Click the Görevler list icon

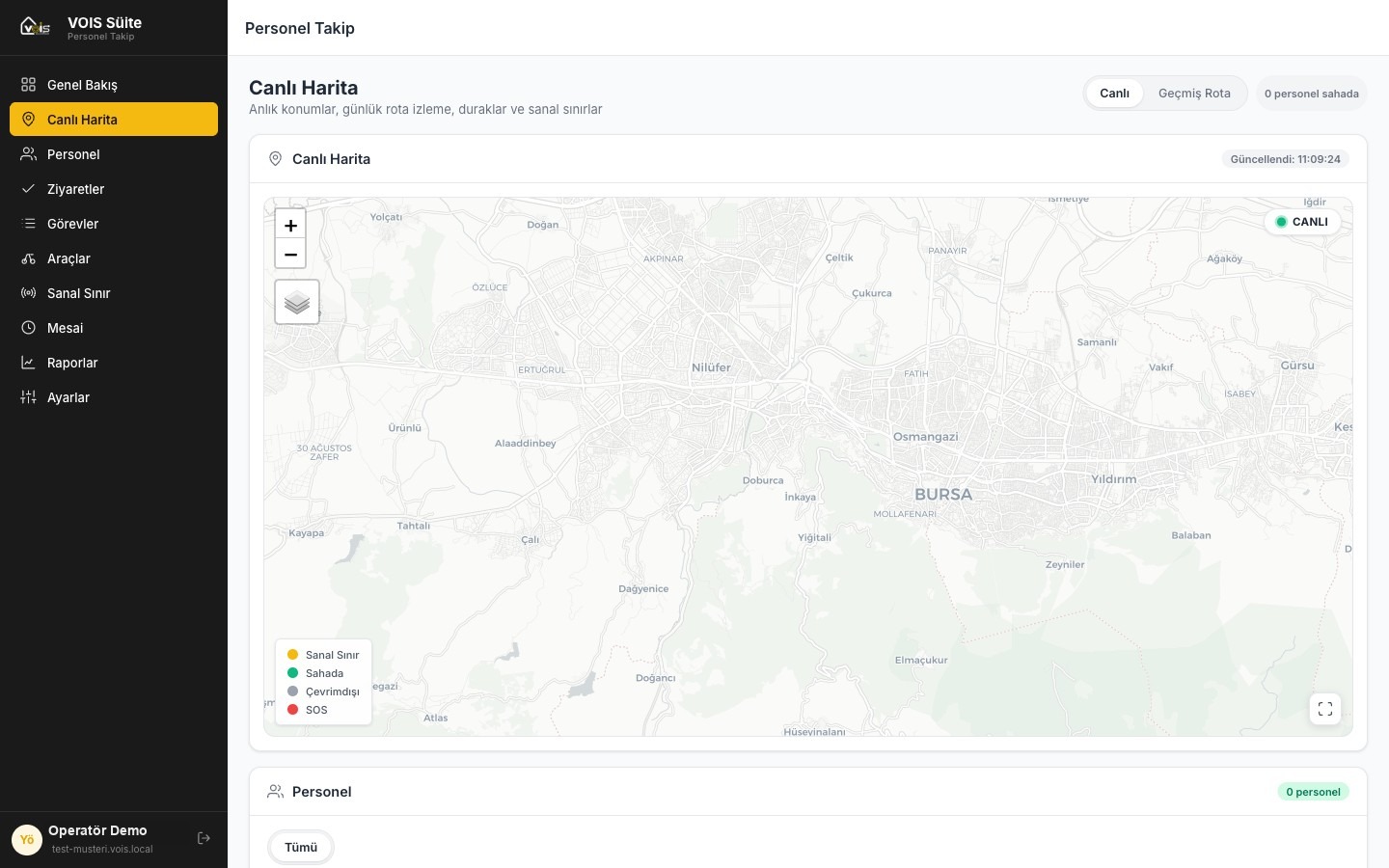[x=29, y=224]
